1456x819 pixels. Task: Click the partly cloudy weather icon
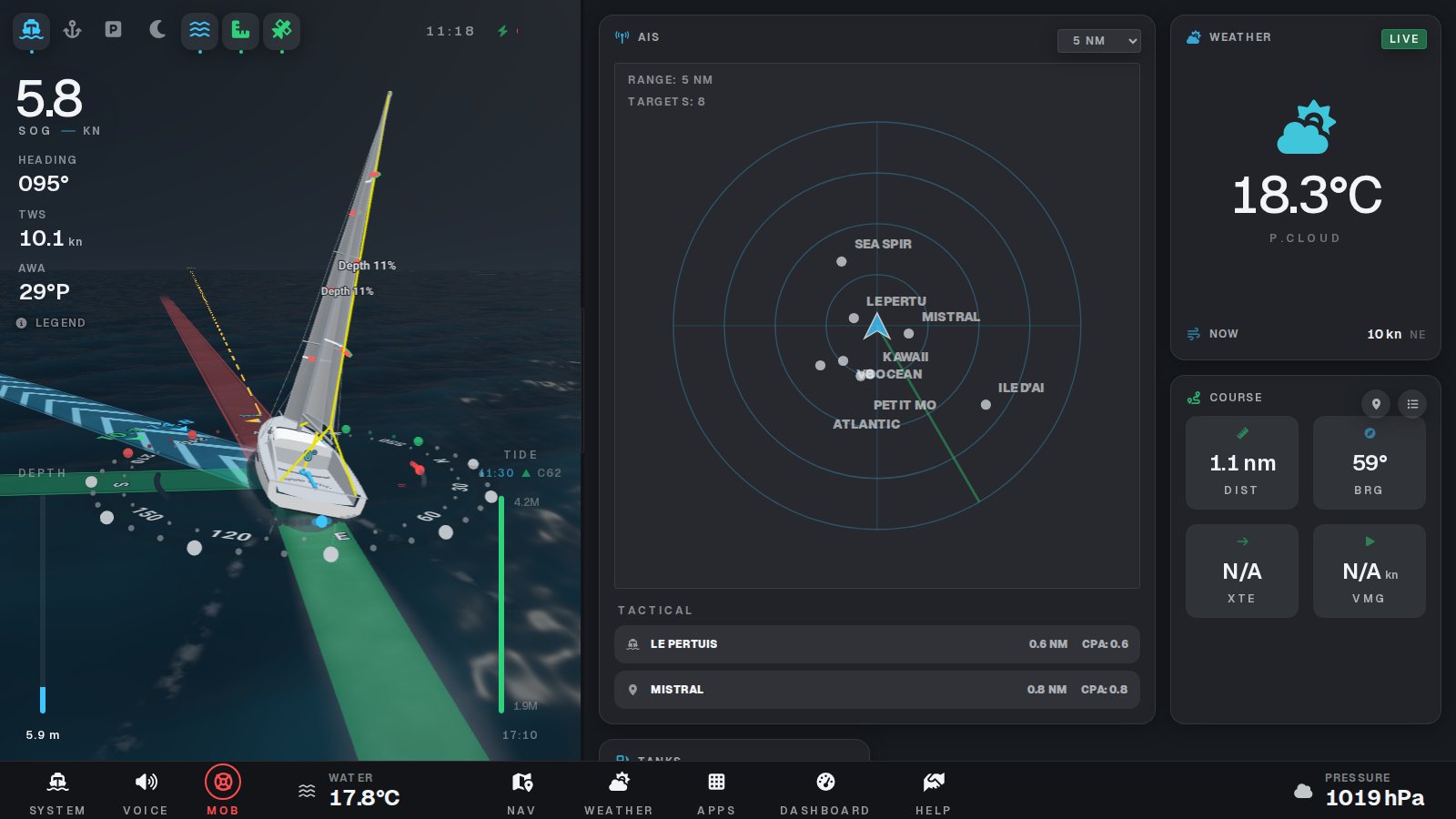click(1306, 127)
